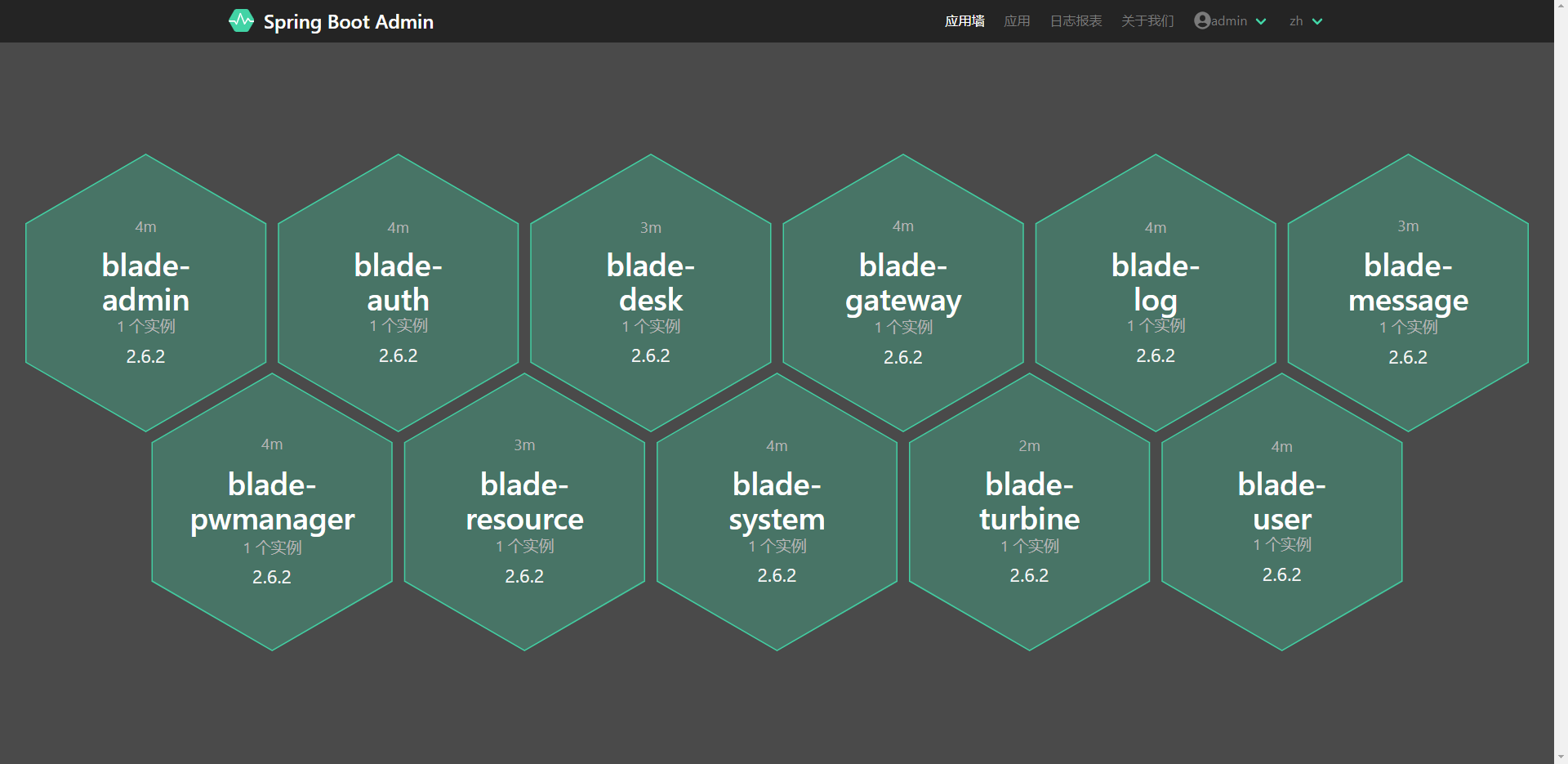Click the blade-log hexagon tile
This screenshot has width=1568, height=764.
(1155, 293)
